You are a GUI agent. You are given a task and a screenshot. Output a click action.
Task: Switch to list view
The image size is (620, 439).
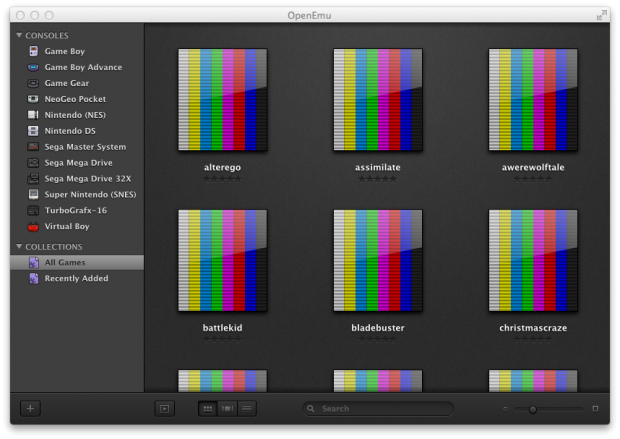(247, 409)
